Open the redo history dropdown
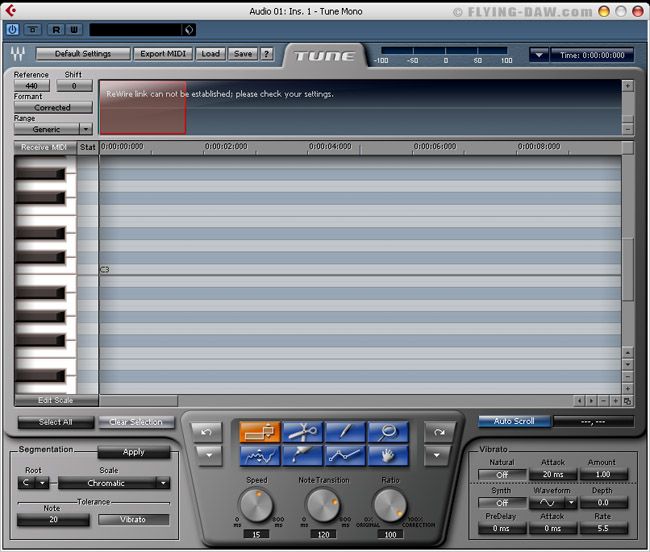Screen dimensions: 650x552 tap(437, 455)
